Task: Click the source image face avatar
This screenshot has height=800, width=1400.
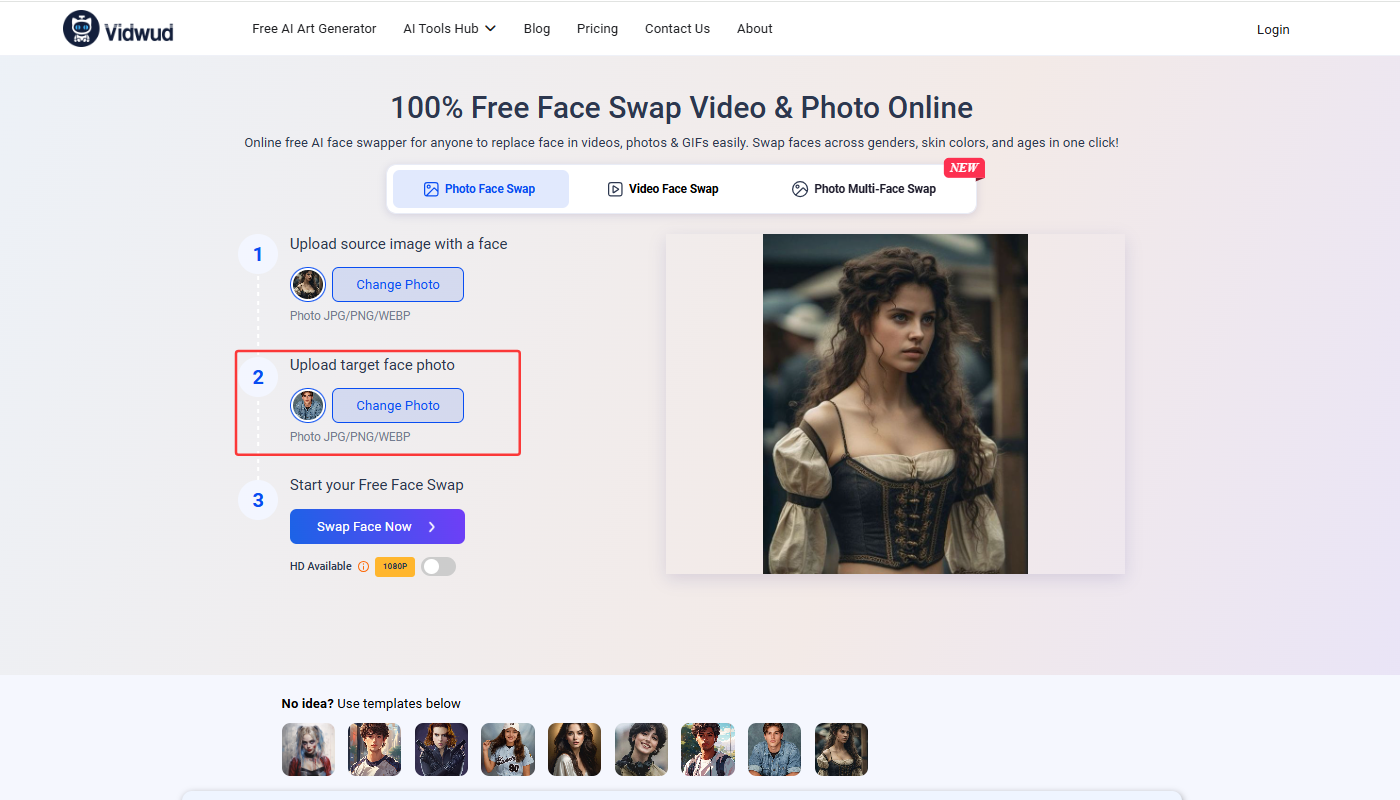Action: click(x=308, y=285)
